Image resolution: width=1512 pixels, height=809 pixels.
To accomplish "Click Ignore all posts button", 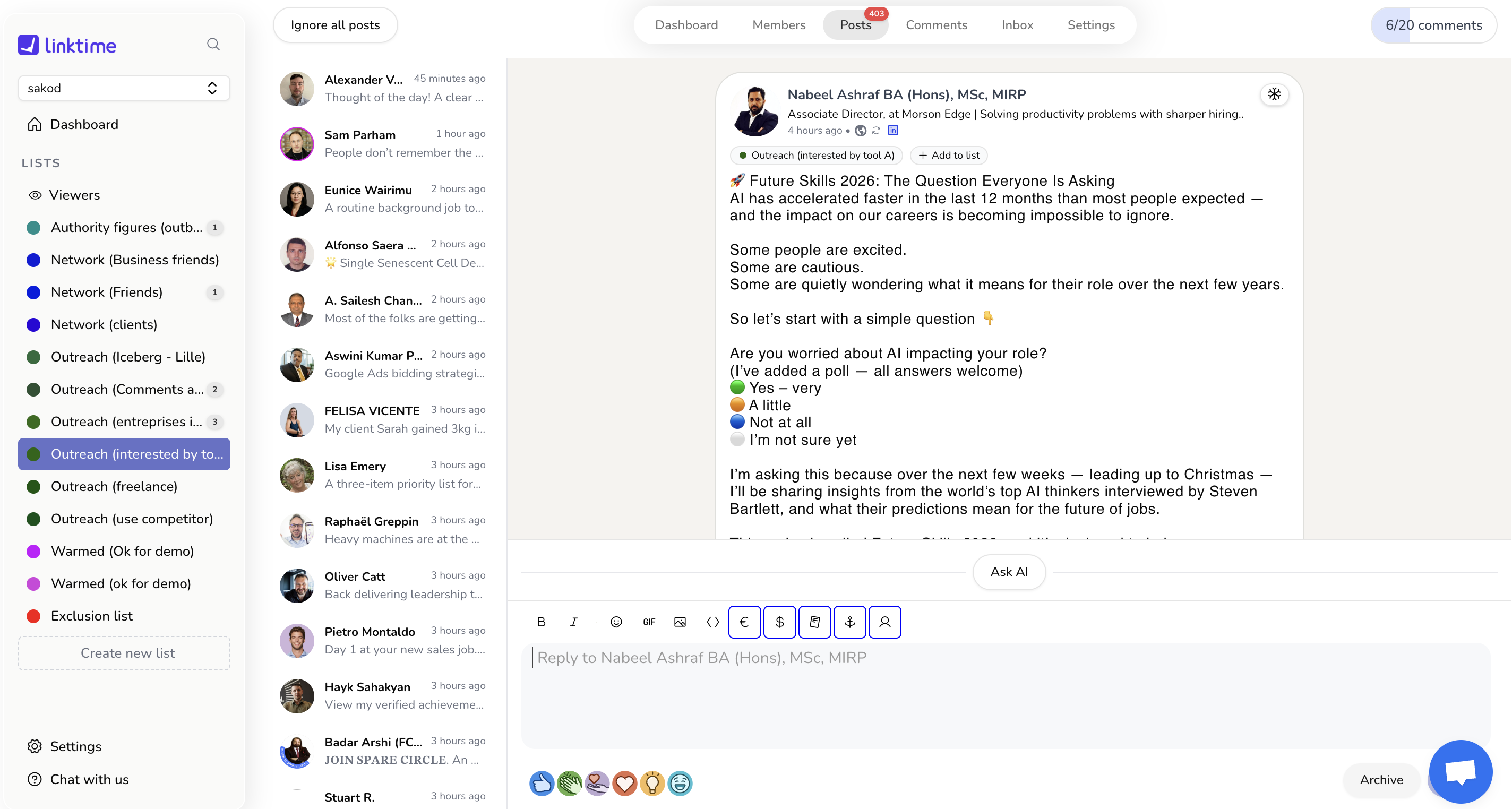I will [x=335, y=25].
